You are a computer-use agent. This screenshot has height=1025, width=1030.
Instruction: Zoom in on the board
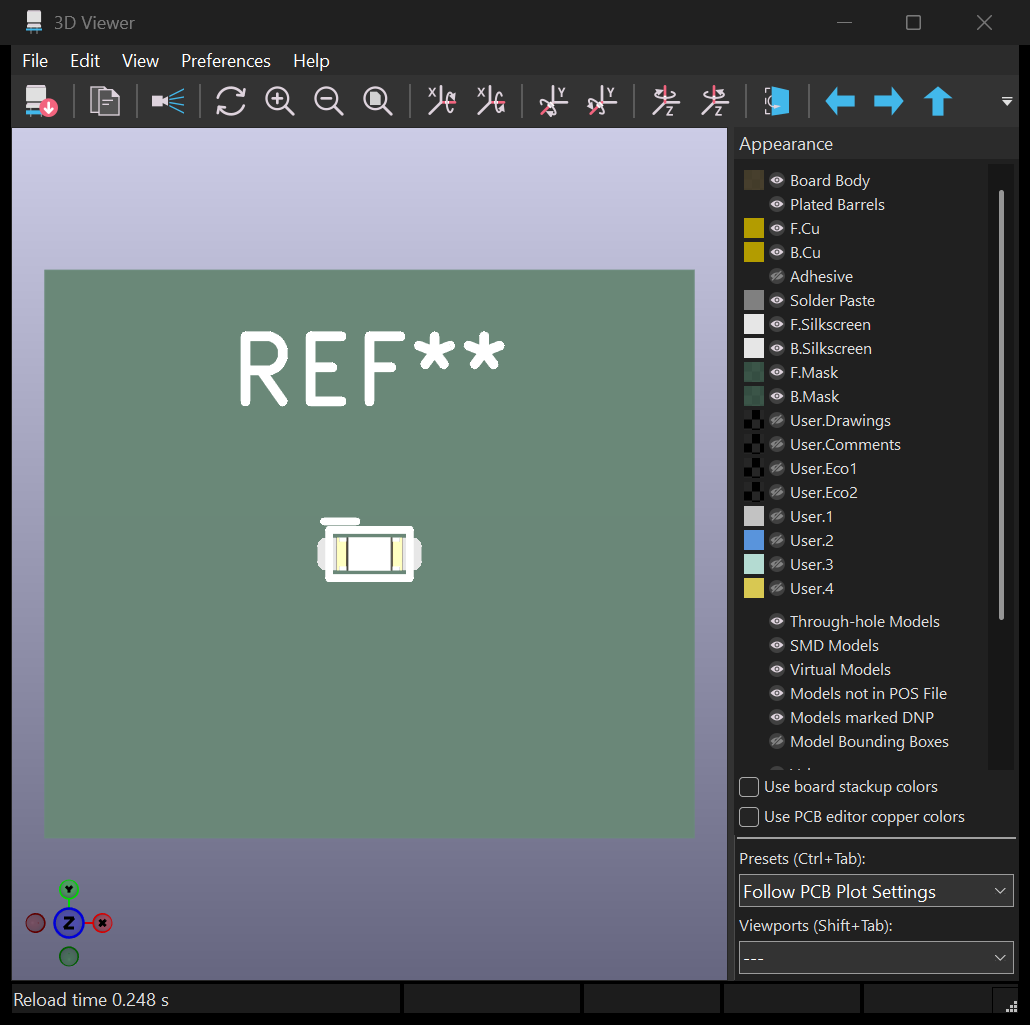[x=280, y=101]
